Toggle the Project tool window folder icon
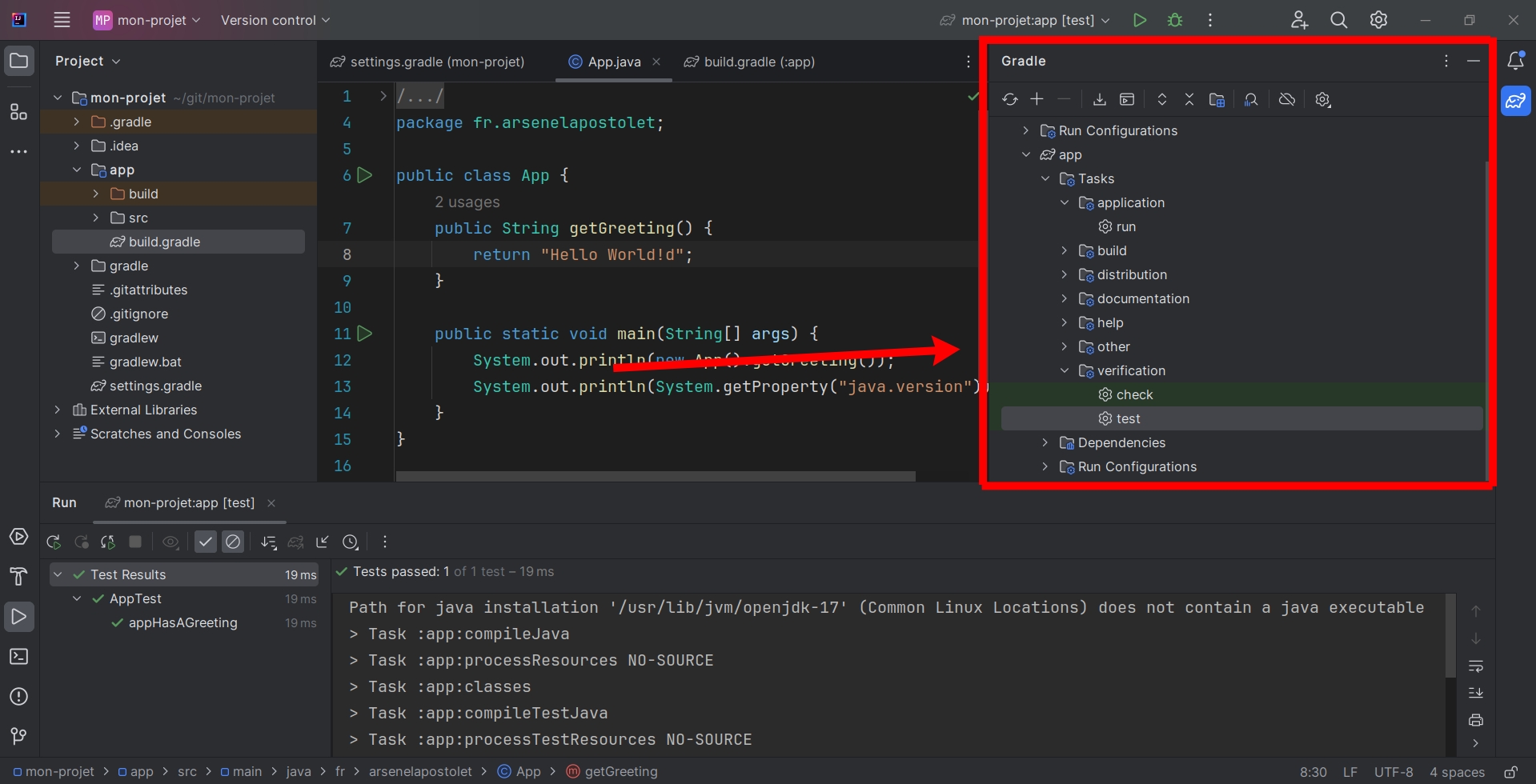The image size is (1536, 784). 18,61
